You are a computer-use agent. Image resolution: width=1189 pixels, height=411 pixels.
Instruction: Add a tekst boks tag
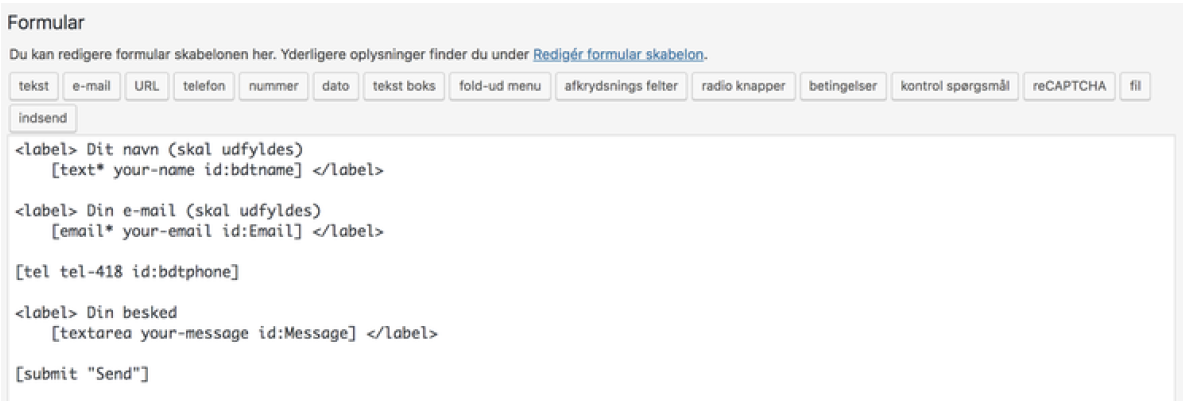point(404,86)
